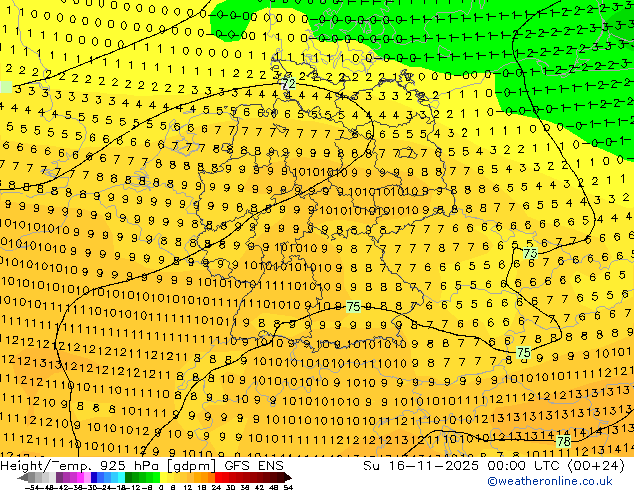This screenshot has height=490, width=634.
Task: Click the 72 height contour label
Action: pyautogui.click(x=288, y=84)
